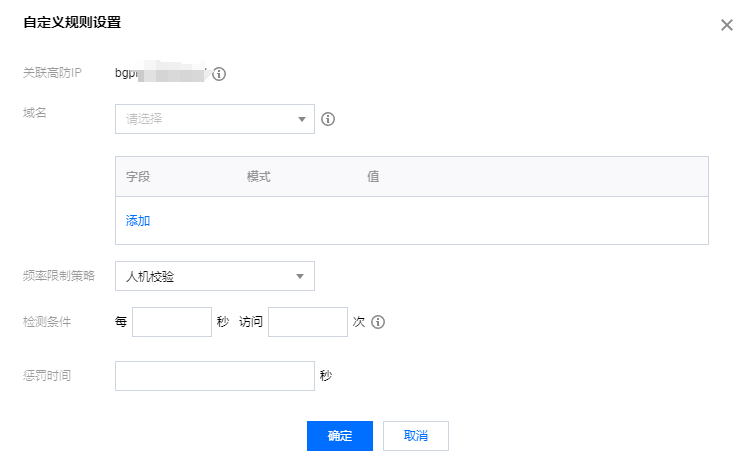Select the 值 column header
Screen dimensions: 752x475
click(x=373, y=177)
